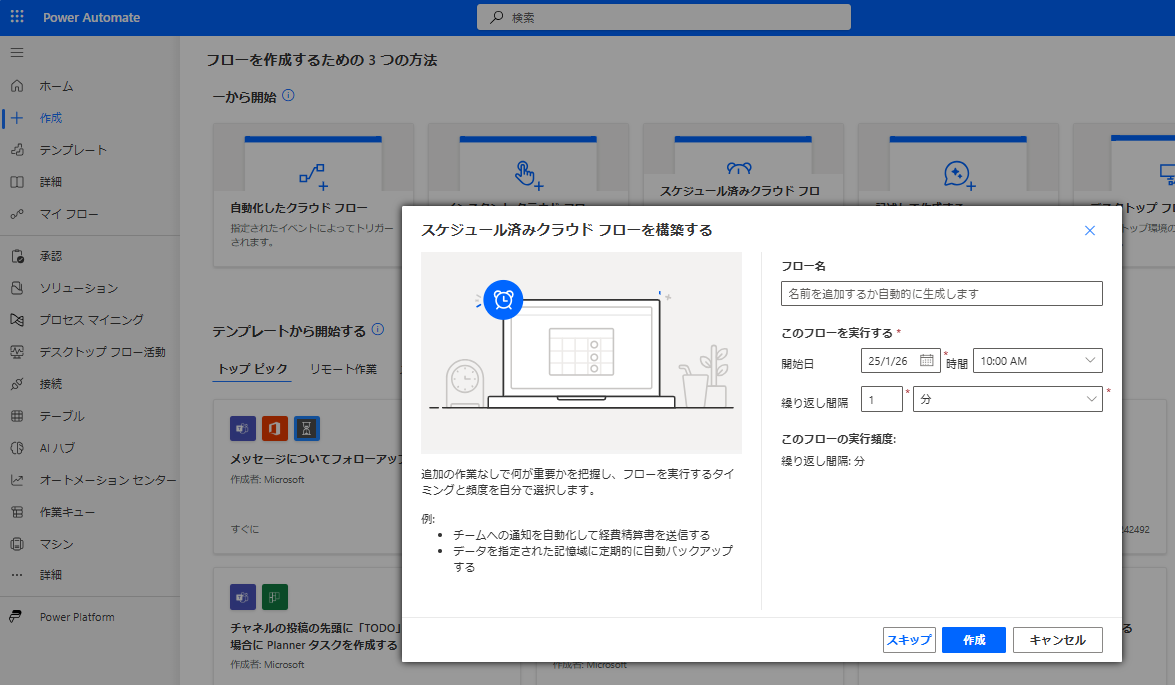This screenshot has width=1175, height=685.
Task: Click the 検索 search box
Action: [663, 17]
